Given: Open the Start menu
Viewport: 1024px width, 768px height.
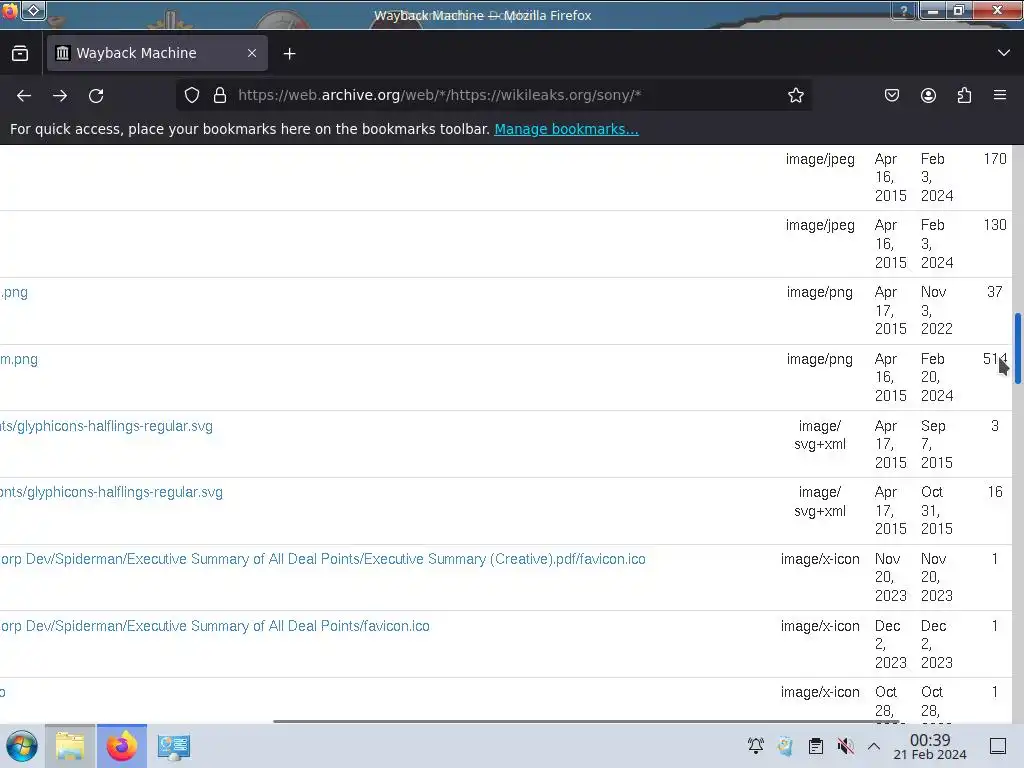Looking at the screenshot, I should [22, 746].
